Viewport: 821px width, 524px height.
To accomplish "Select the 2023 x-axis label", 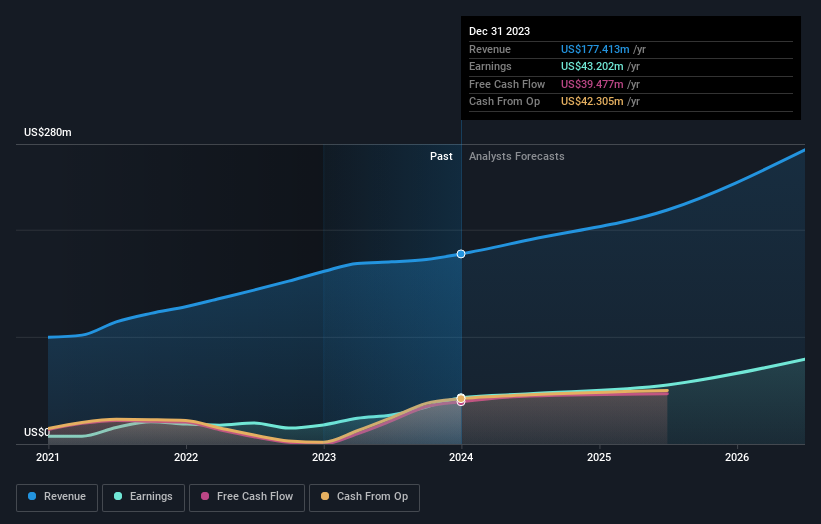I will point(324,457).
